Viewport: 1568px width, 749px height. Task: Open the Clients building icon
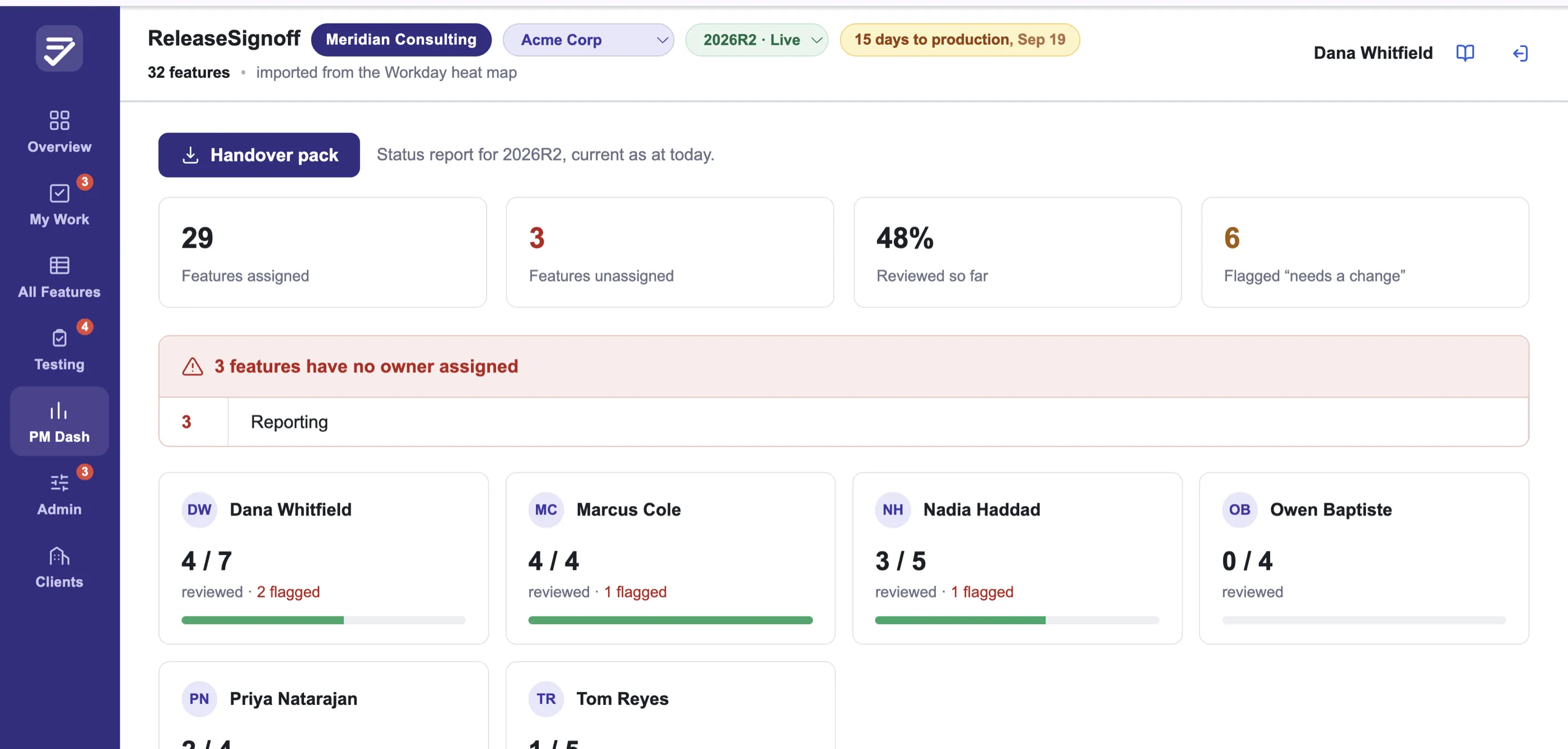point(59,555)
